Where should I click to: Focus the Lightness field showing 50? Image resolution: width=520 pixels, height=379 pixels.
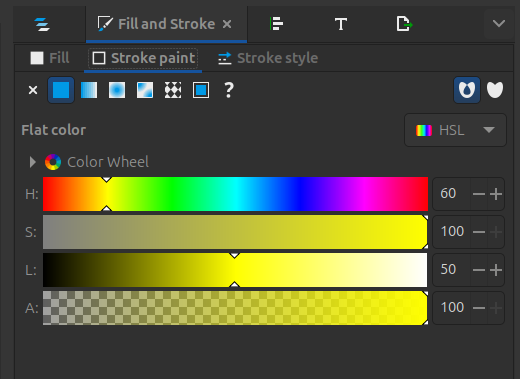451,270
